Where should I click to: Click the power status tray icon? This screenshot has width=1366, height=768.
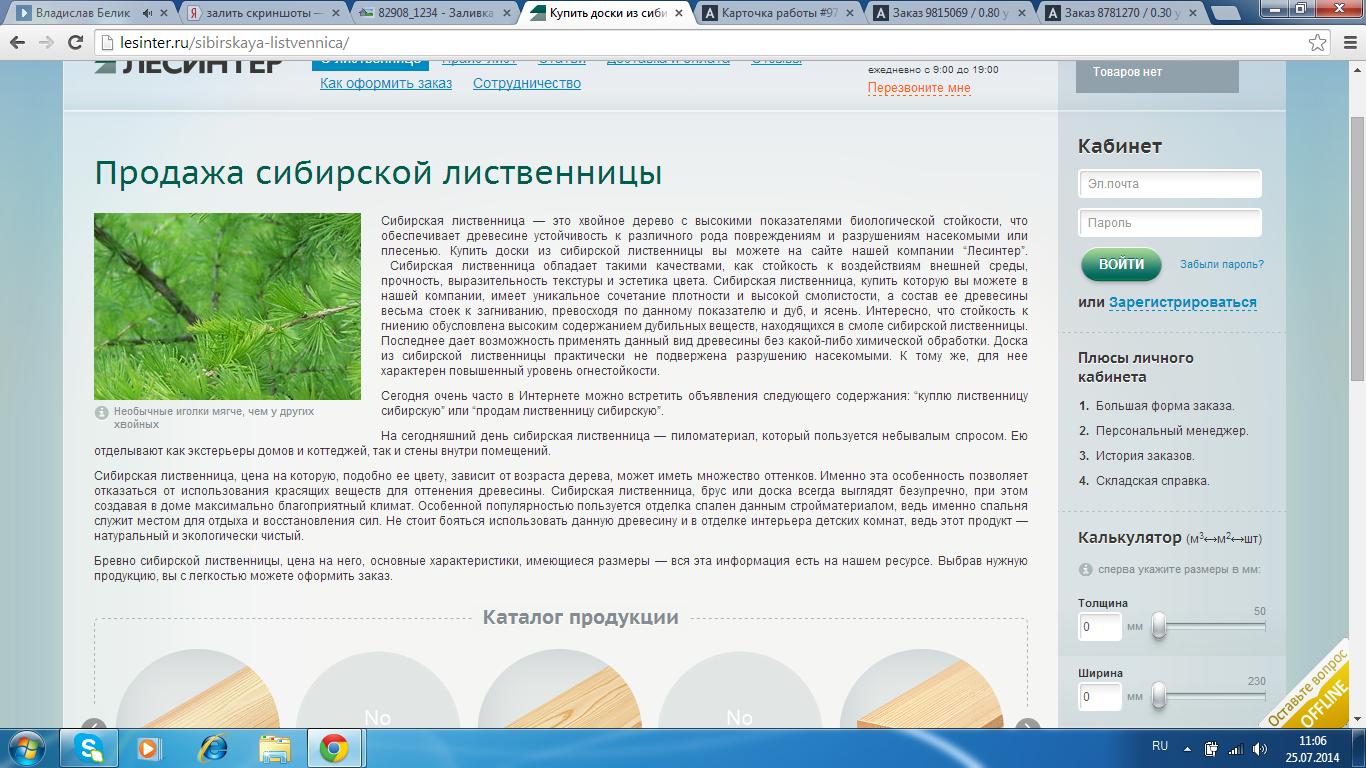click(1211, 748)
